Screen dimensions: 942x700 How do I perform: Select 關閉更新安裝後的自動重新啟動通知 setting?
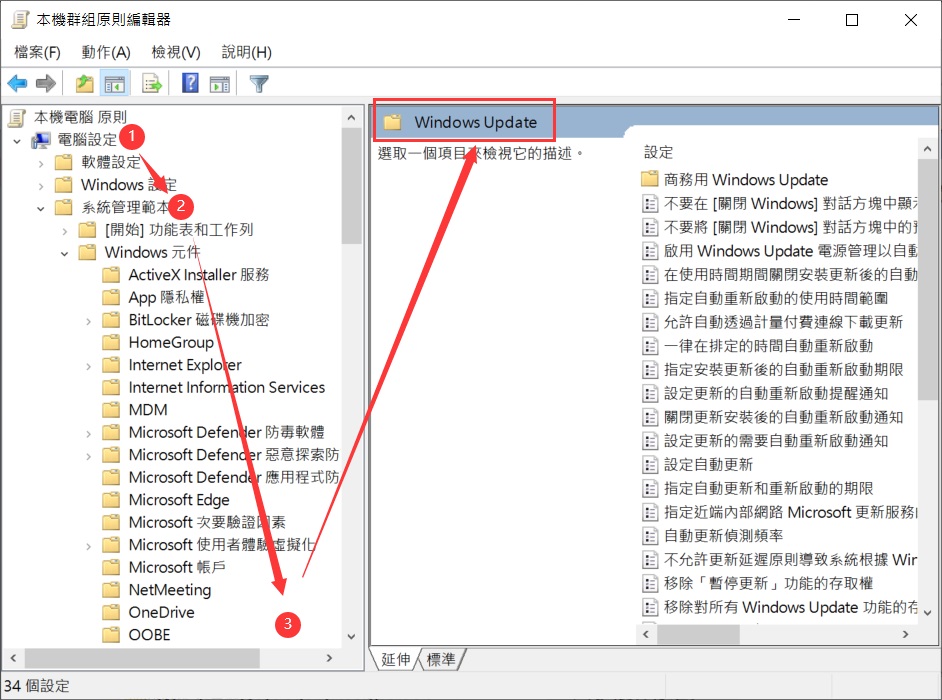click(783, 417)
